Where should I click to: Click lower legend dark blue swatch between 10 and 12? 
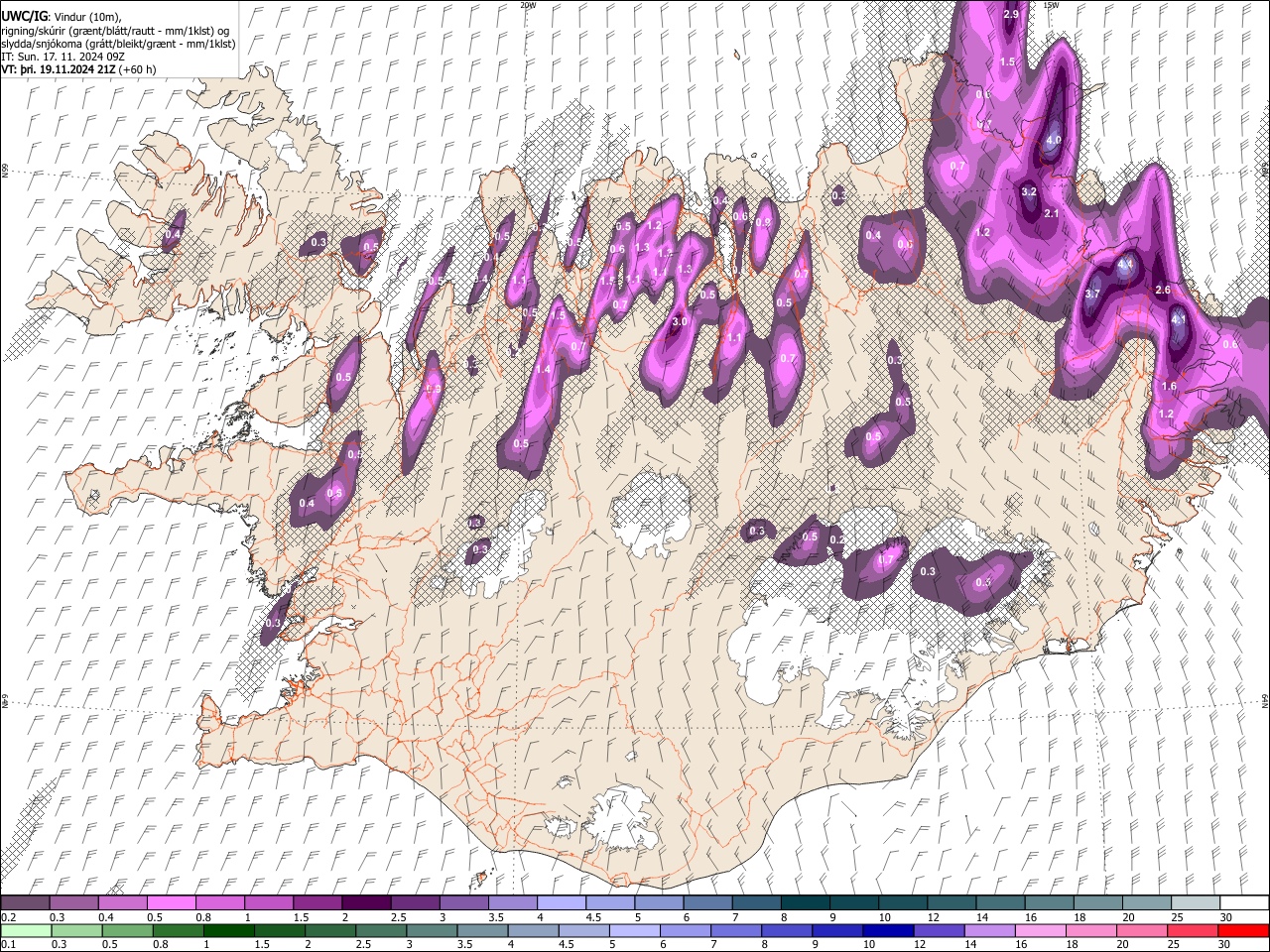tap(890, 930)
